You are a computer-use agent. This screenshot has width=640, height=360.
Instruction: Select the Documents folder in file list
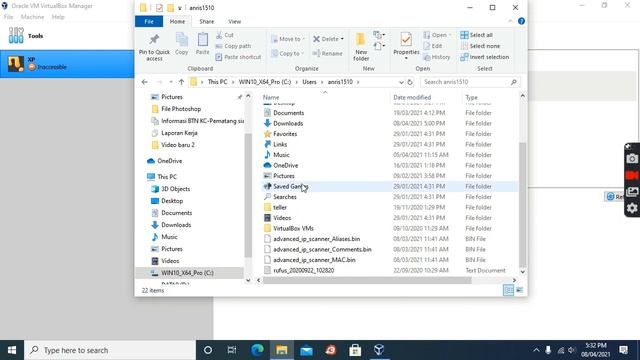[390, 113]
